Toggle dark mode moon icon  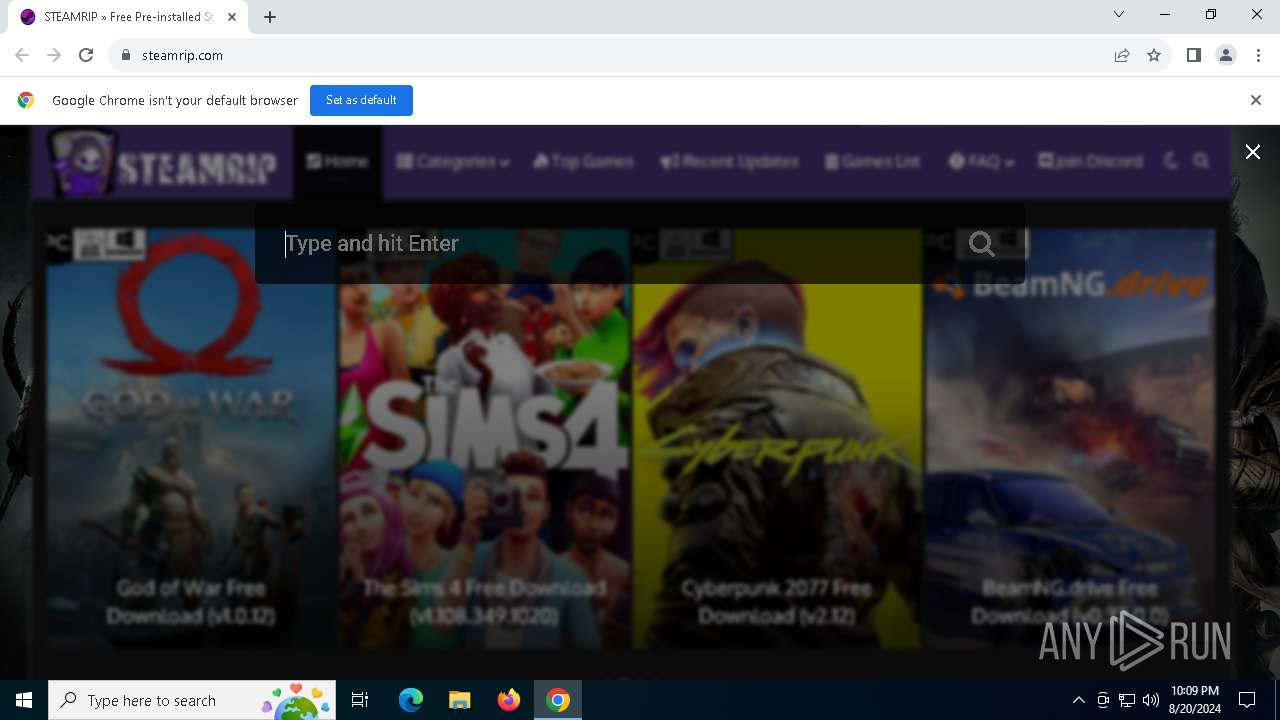click(x=1171, y=161)
